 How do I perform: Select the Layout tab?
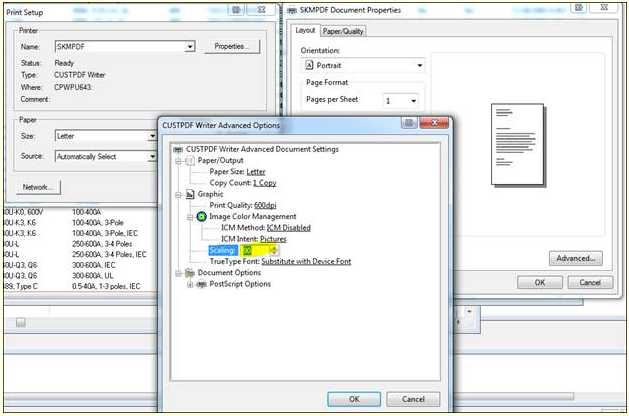[306, 31]
